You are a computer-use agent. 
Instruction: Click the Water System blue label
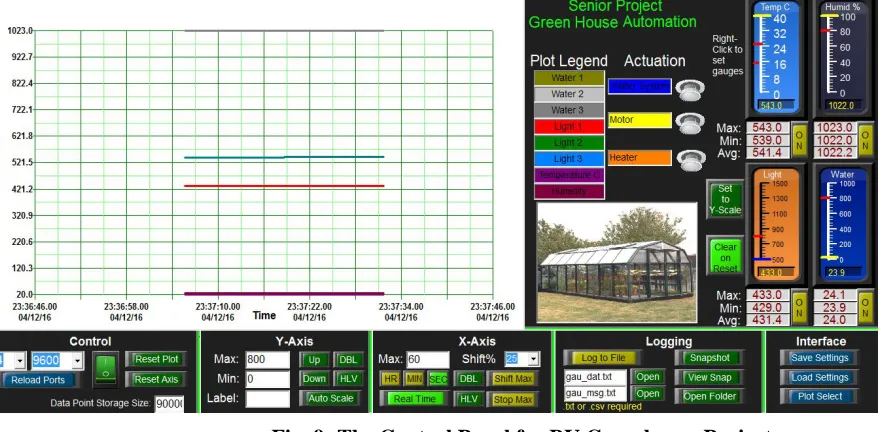point(640,86)
